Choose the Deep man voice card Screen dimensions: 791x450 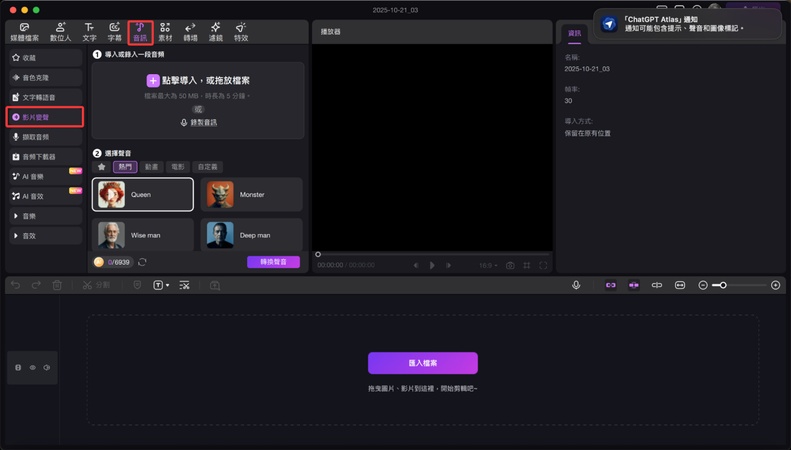point(252,235)
